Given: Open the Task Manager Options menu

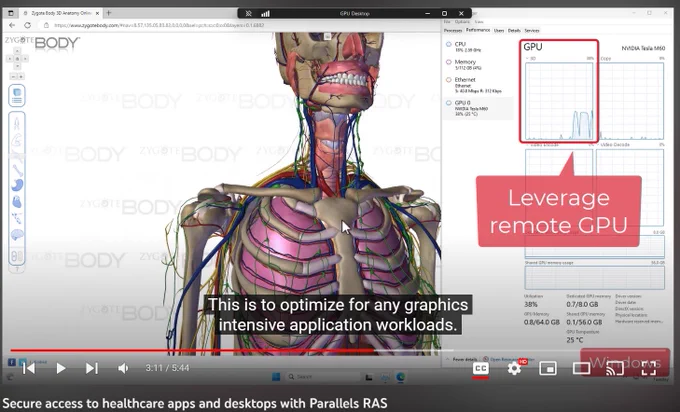Looking at the screenshot, I should click(x=462, y=22).
